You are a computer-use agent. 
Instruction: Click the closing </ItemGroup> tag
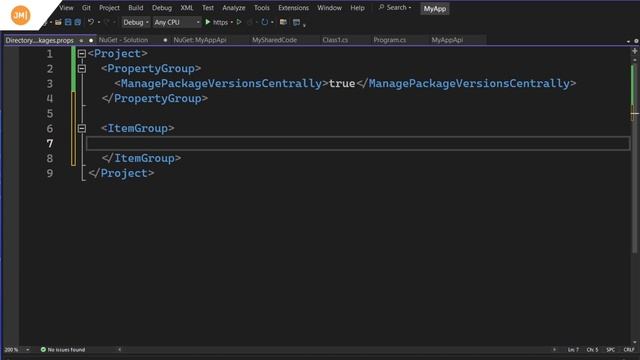pyautogui.click(x=141, y=158)
